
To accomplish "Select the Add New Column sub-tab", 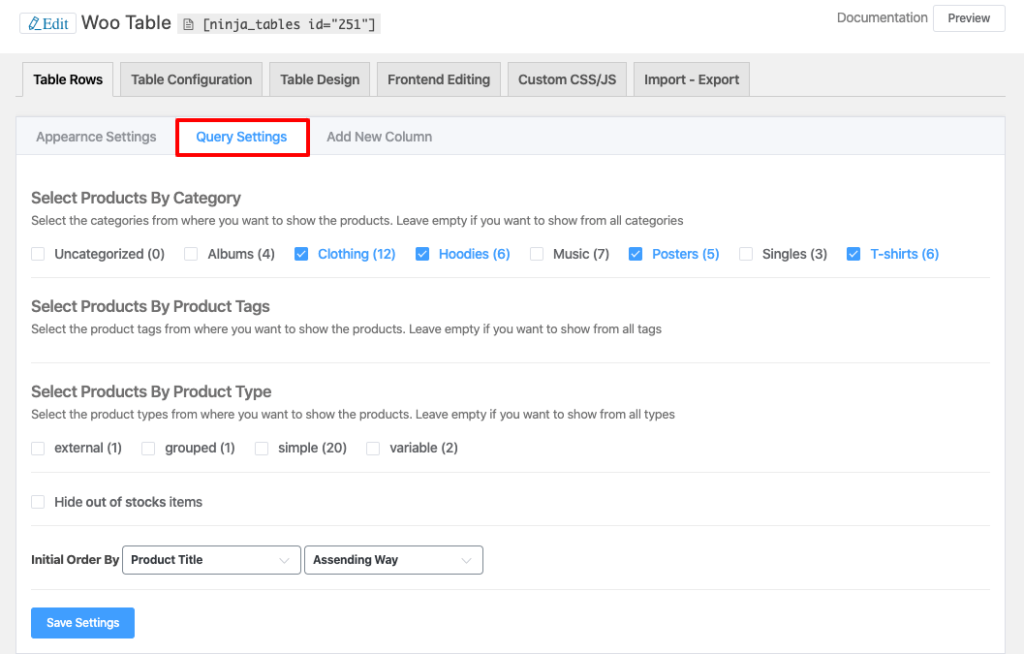I will 379,137.
